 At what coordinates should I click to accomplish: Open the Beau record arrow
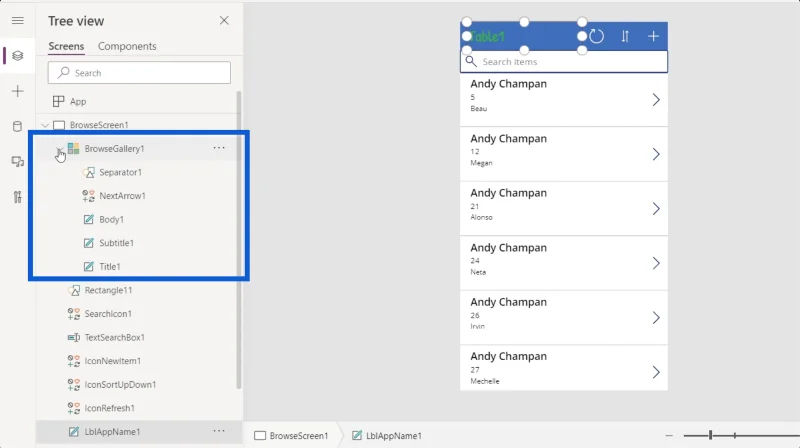[656, 100]
